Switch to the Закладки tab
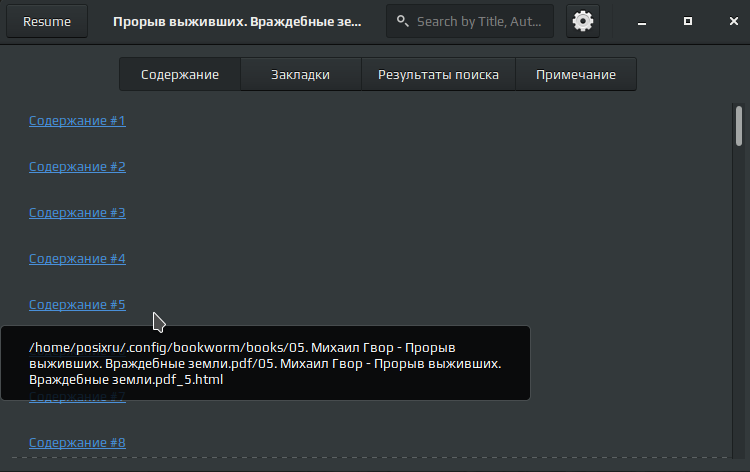 tap(300, 75)
